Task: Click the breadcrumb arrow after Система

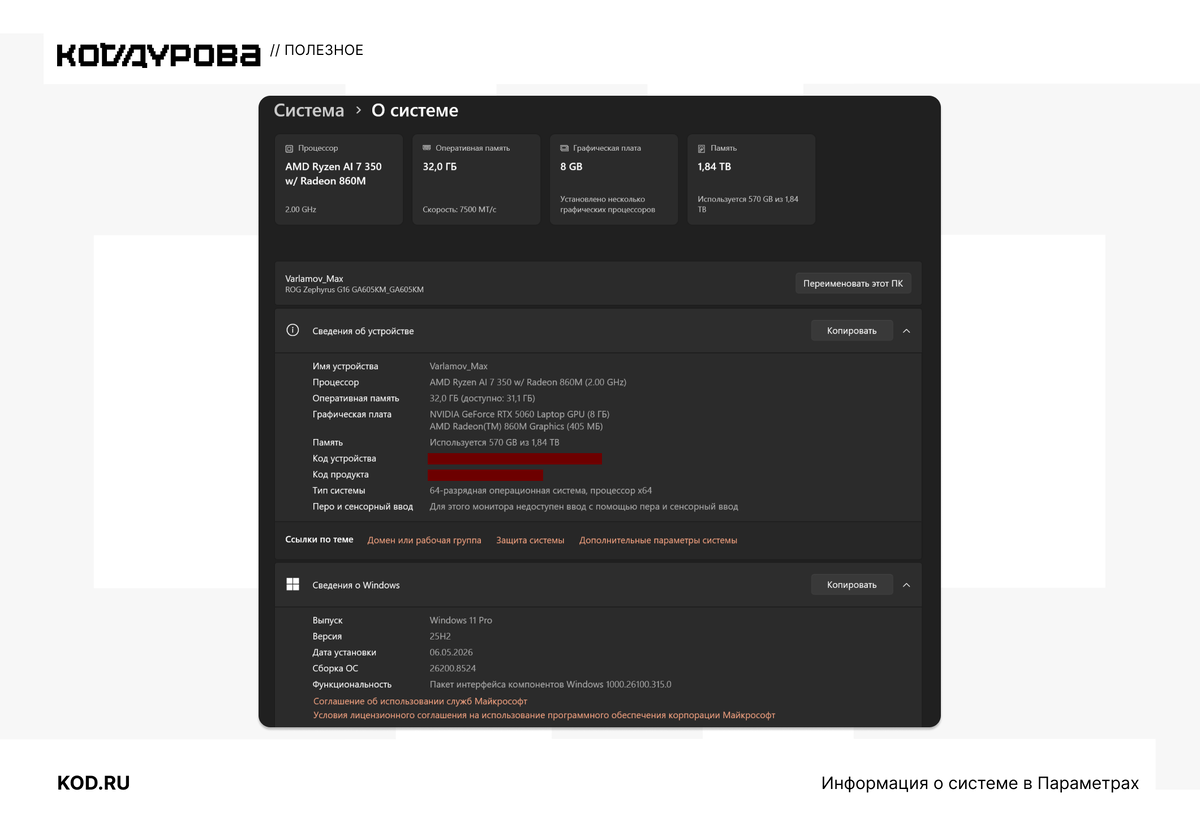Action: coord(358,111)
